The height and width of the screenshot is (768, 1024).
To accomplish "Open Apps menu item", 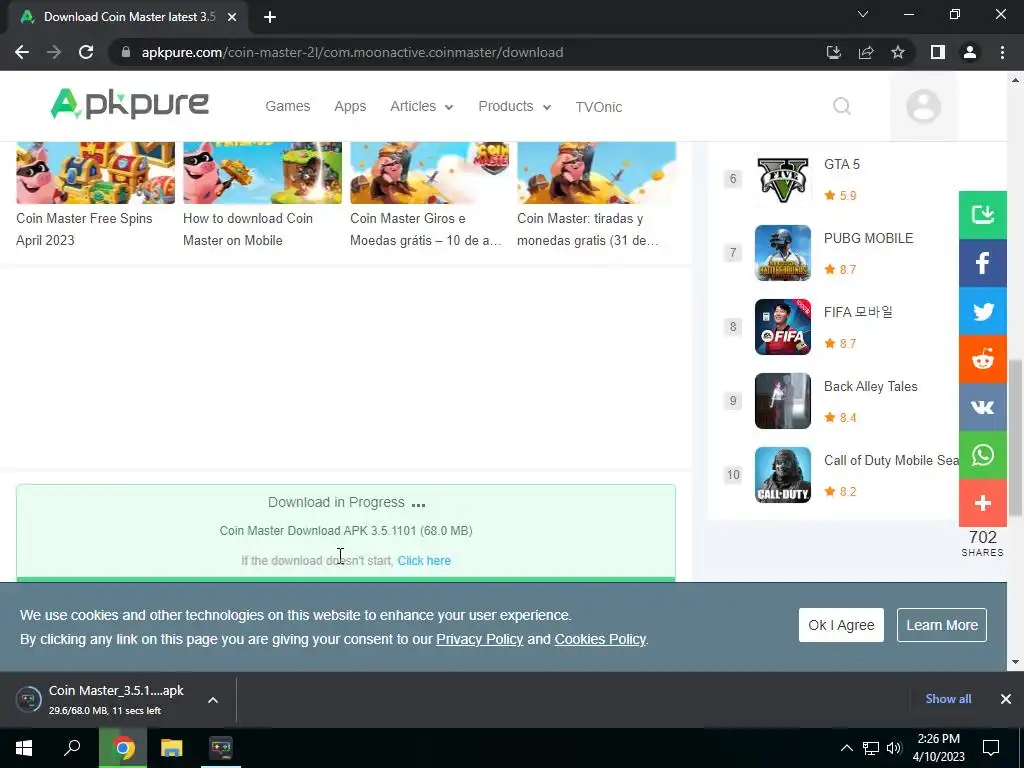I will [350, 106].
